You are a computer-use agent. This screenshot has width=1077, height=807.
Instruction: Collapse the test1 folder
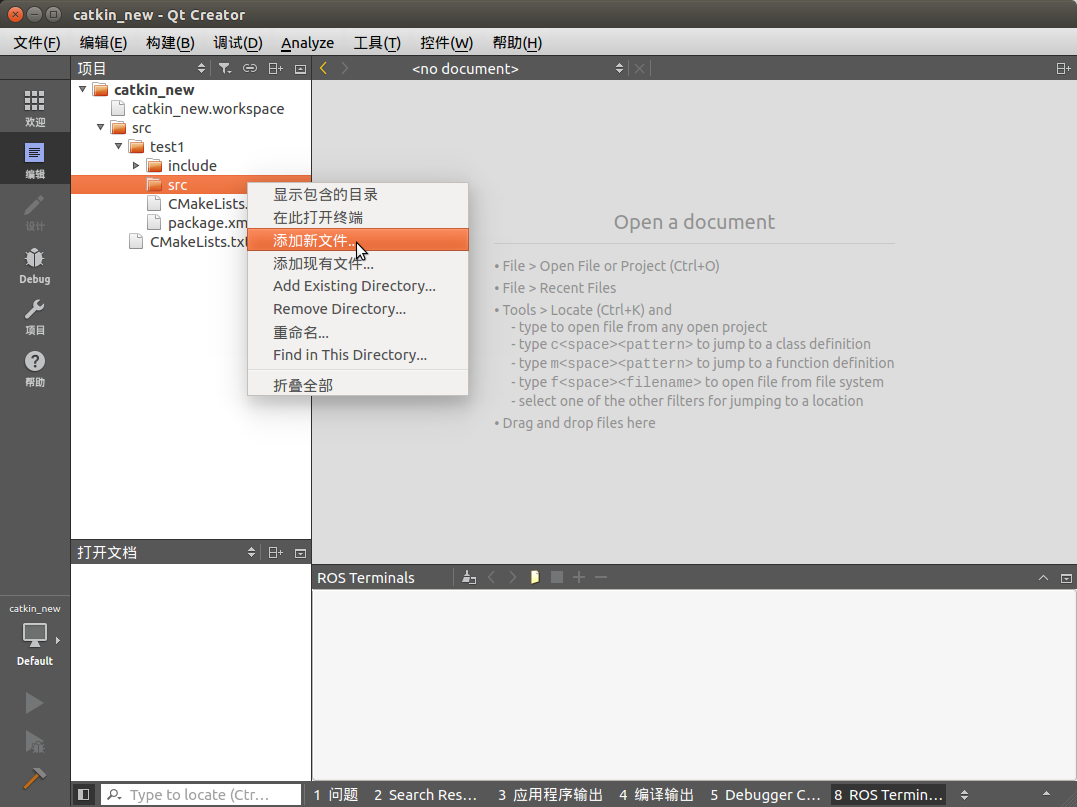118,146
